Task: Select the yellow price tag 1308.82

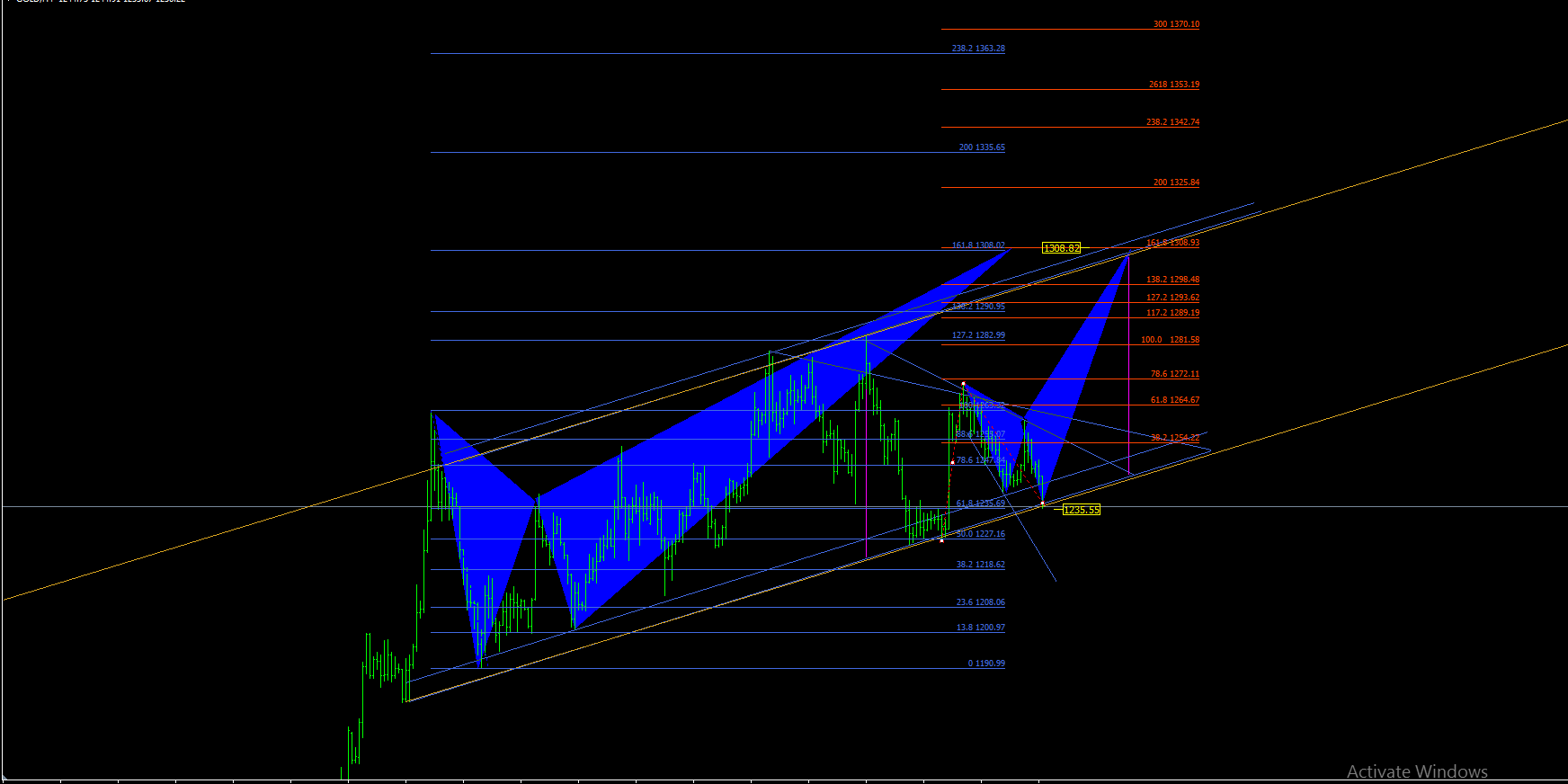Action: 1061,248
